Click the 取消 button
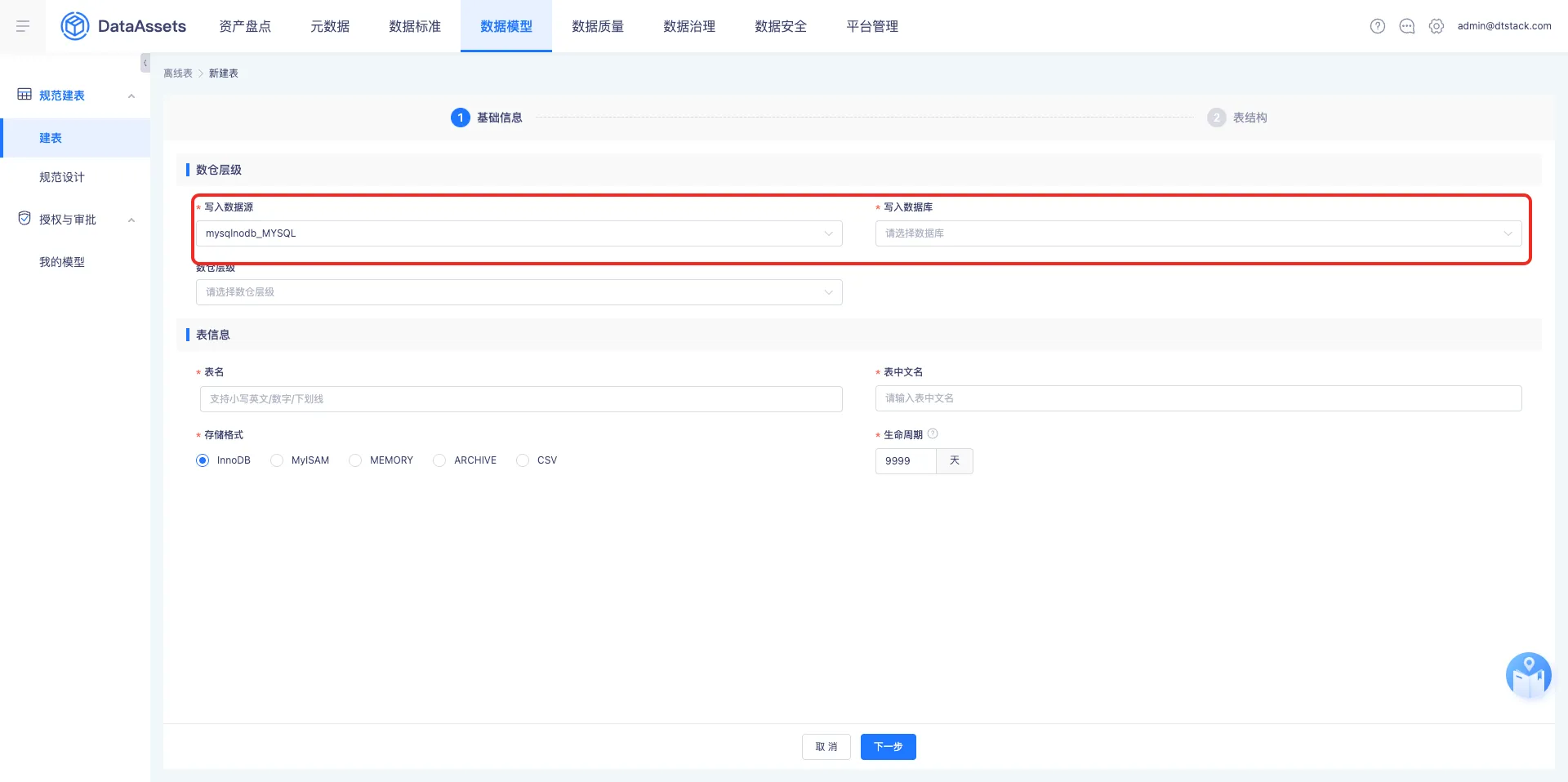The height and width of the screenshot is (782, 1568). tap(826, 747)
